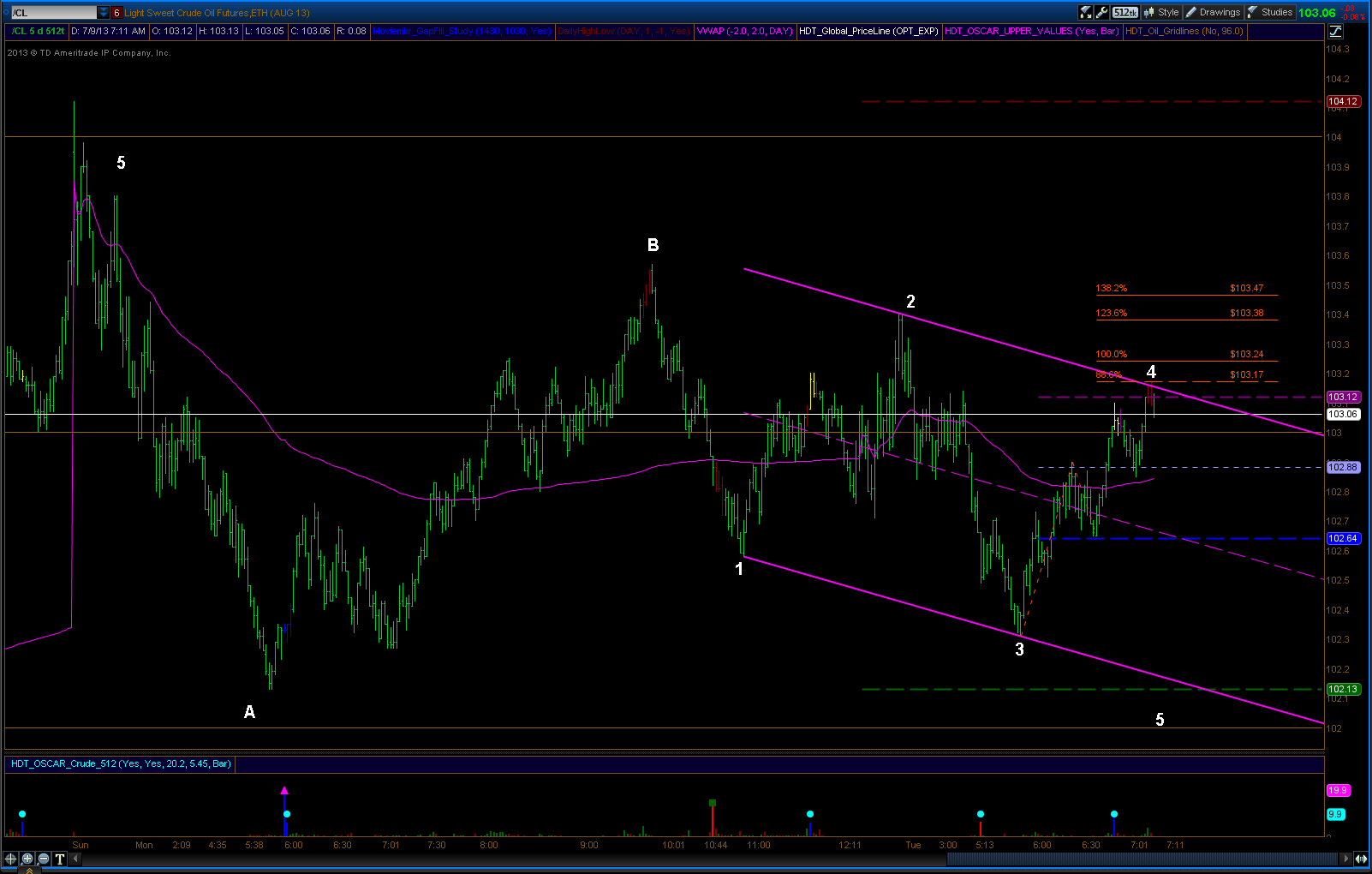Click the 104.12 red price bubble

point(1343,101)
